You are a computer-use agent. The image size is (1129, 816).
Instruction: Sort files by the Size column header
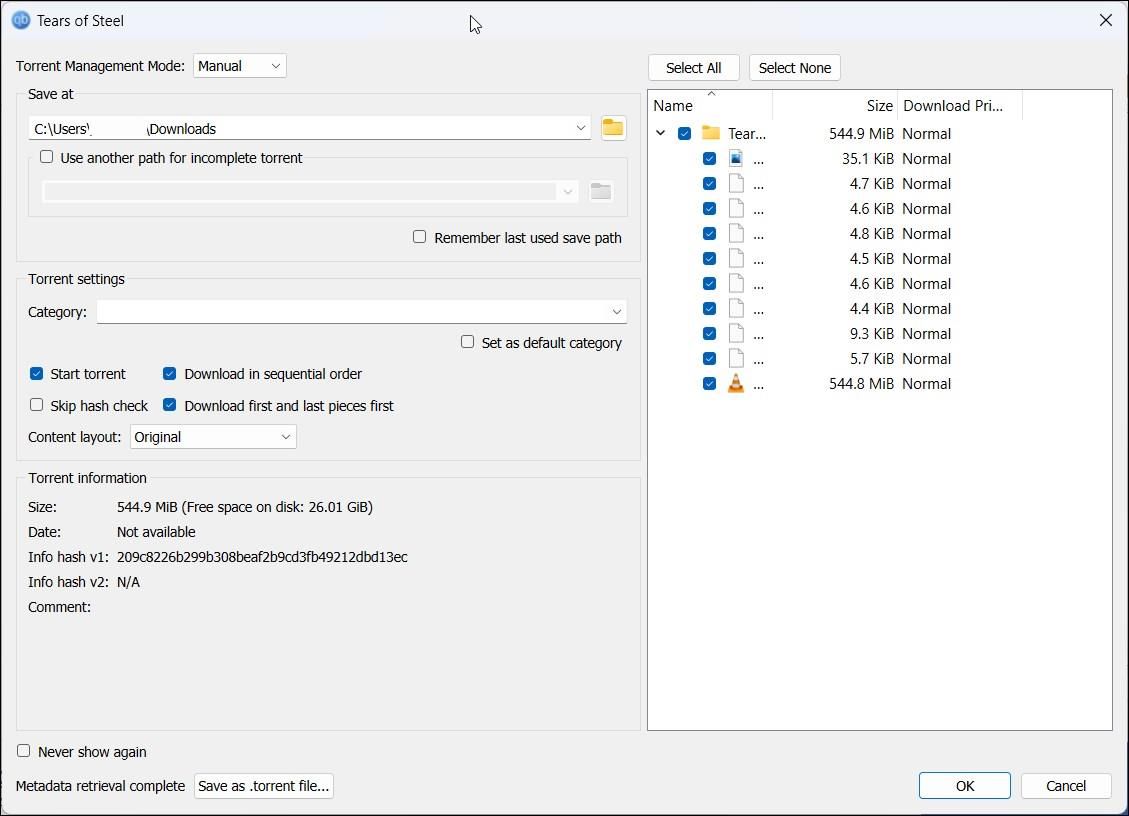(834, 106)
